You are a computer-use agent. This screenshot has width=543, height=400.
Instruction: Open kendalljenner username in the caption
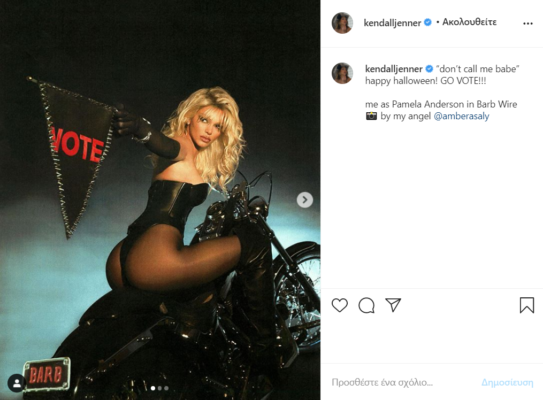point(394,69)
